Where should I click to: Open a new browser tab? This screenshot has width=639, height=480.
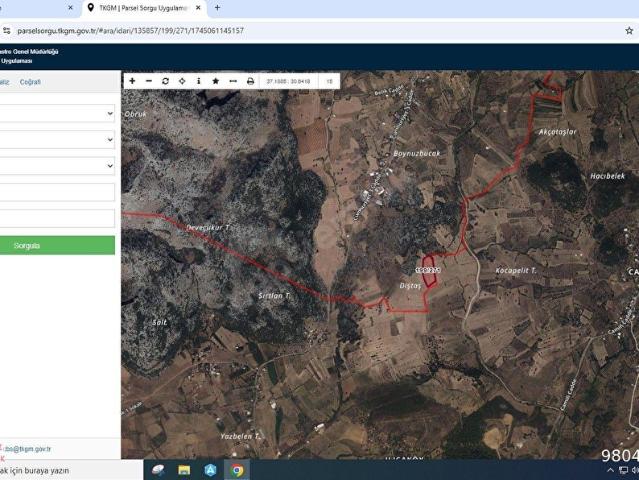tap(217, 8)
